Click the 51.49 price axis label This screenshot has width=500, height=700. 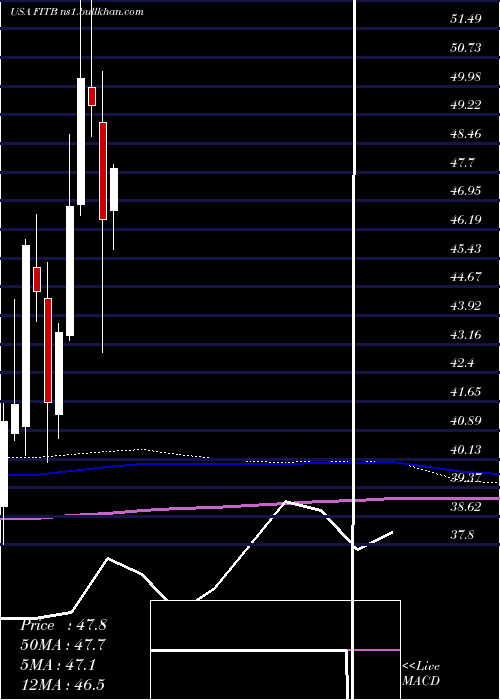[x=466, y=19]
